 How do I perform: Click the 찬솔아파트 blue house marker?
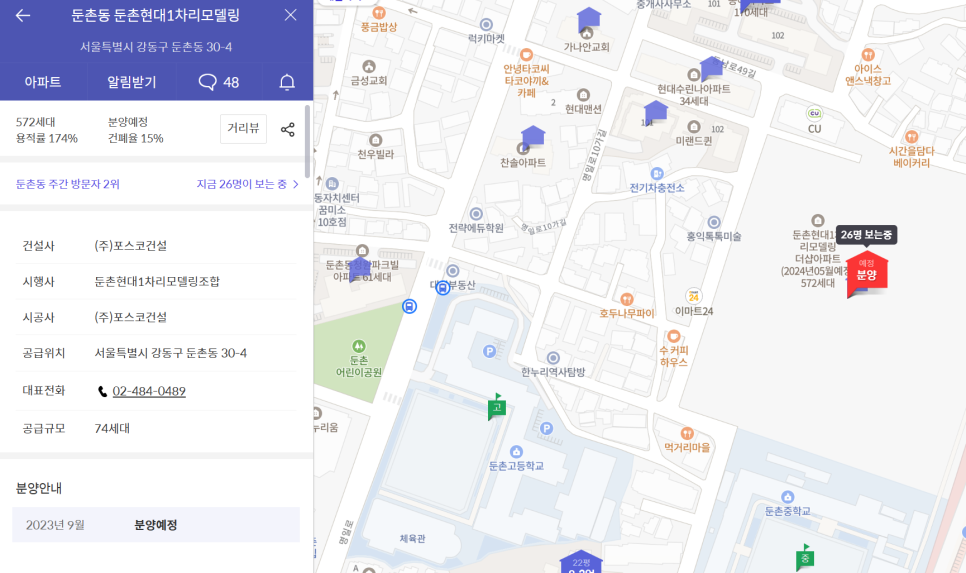[x=533, y=136]
